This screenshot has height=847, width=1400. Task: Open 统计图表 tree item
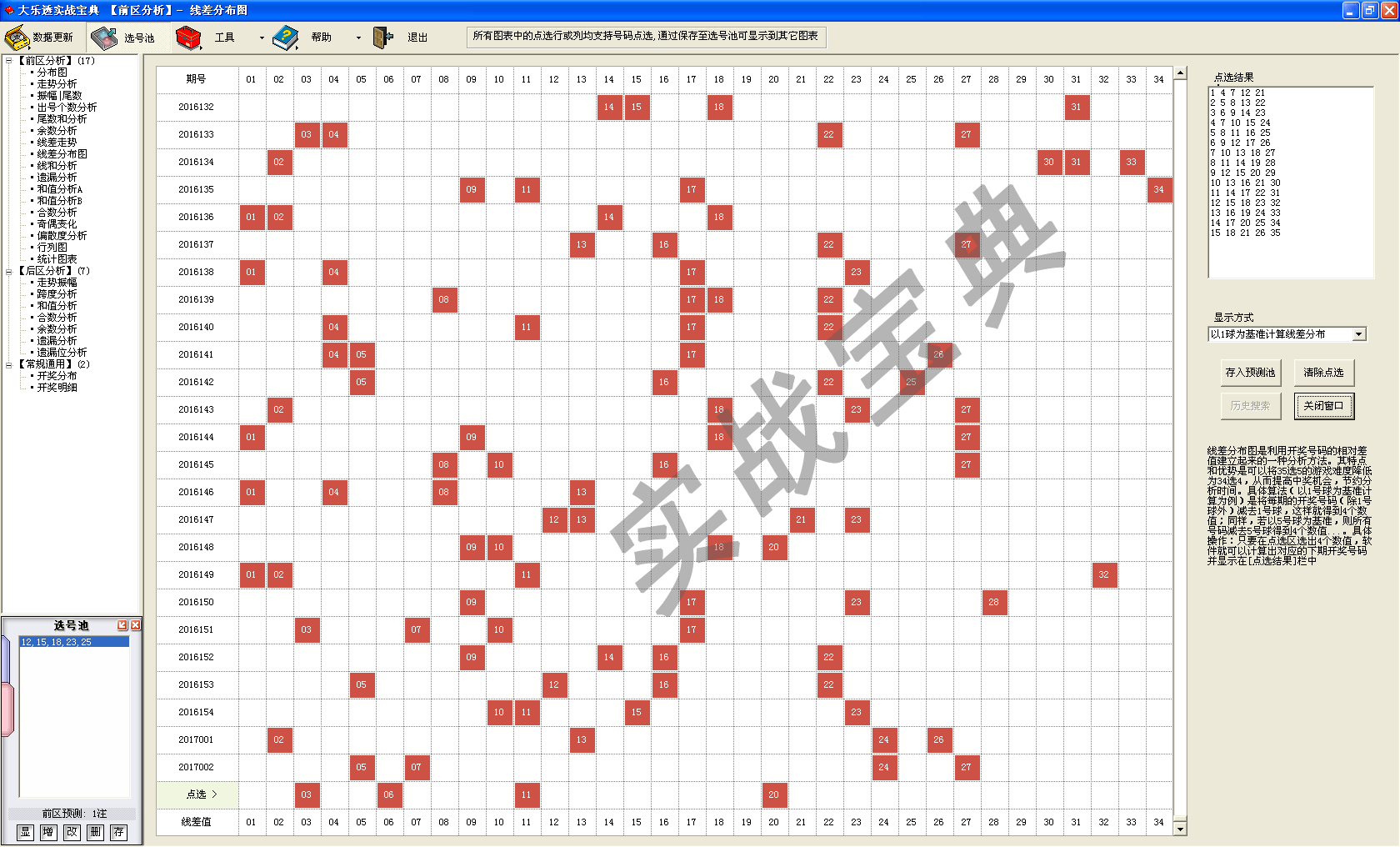click(57, 259)
